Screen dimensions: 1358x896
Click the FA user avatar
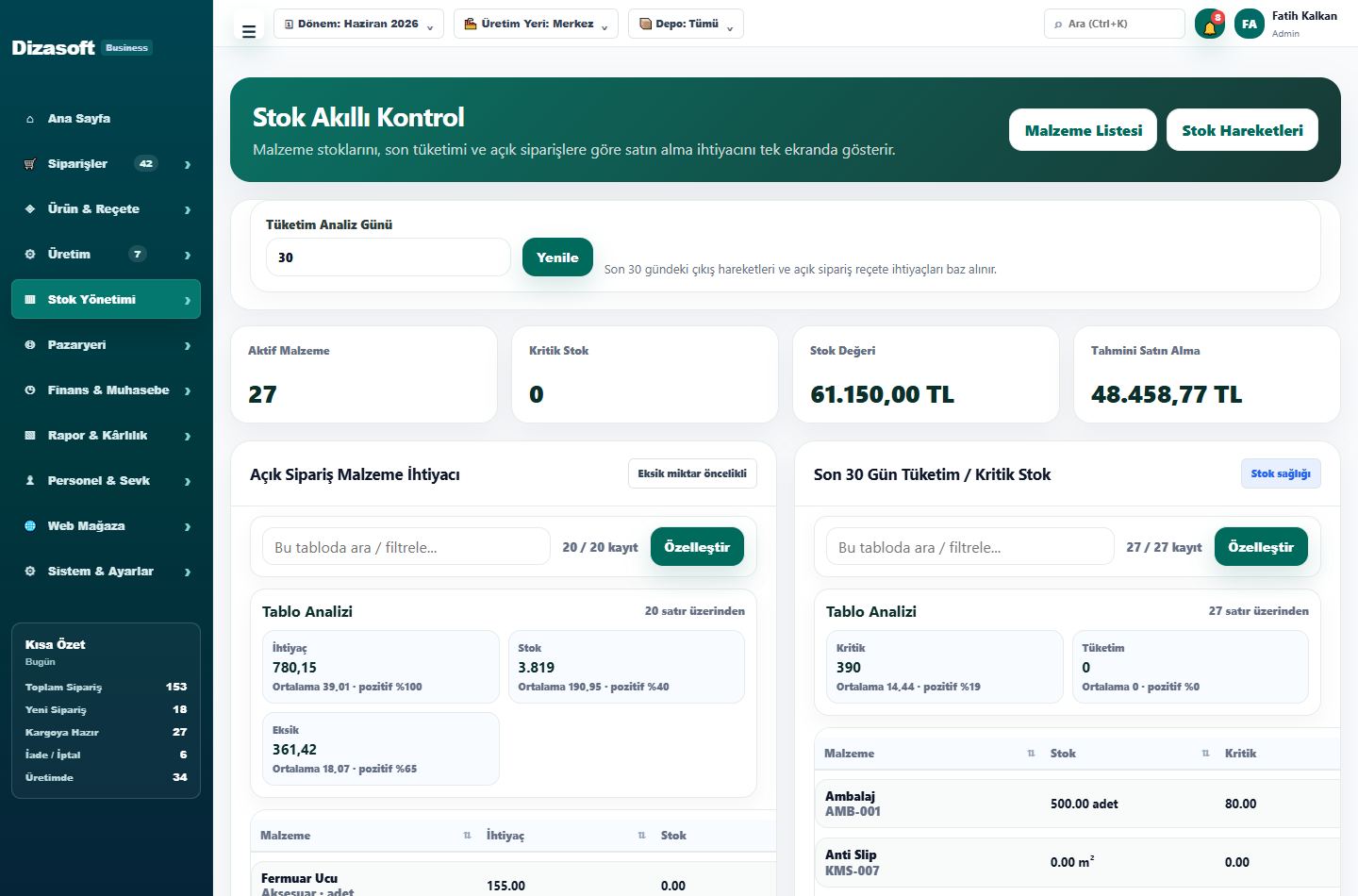click(1250, 25)
